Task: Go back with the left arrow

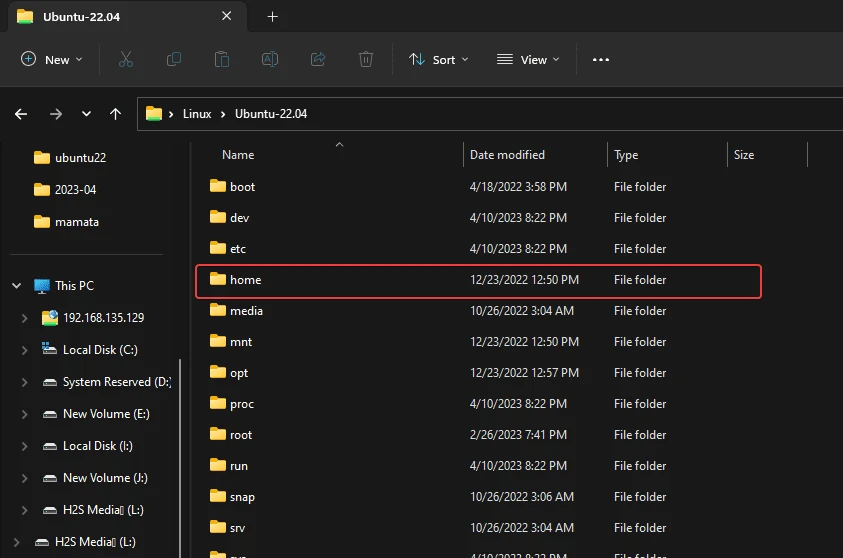Action: coord(21,114)
